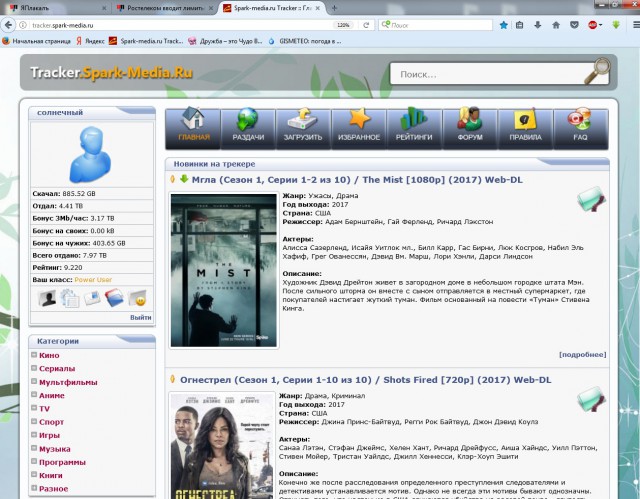The height and width of the screenshot is (499, 640).
Task: Expand the Кино category
Action: [34, 355]
